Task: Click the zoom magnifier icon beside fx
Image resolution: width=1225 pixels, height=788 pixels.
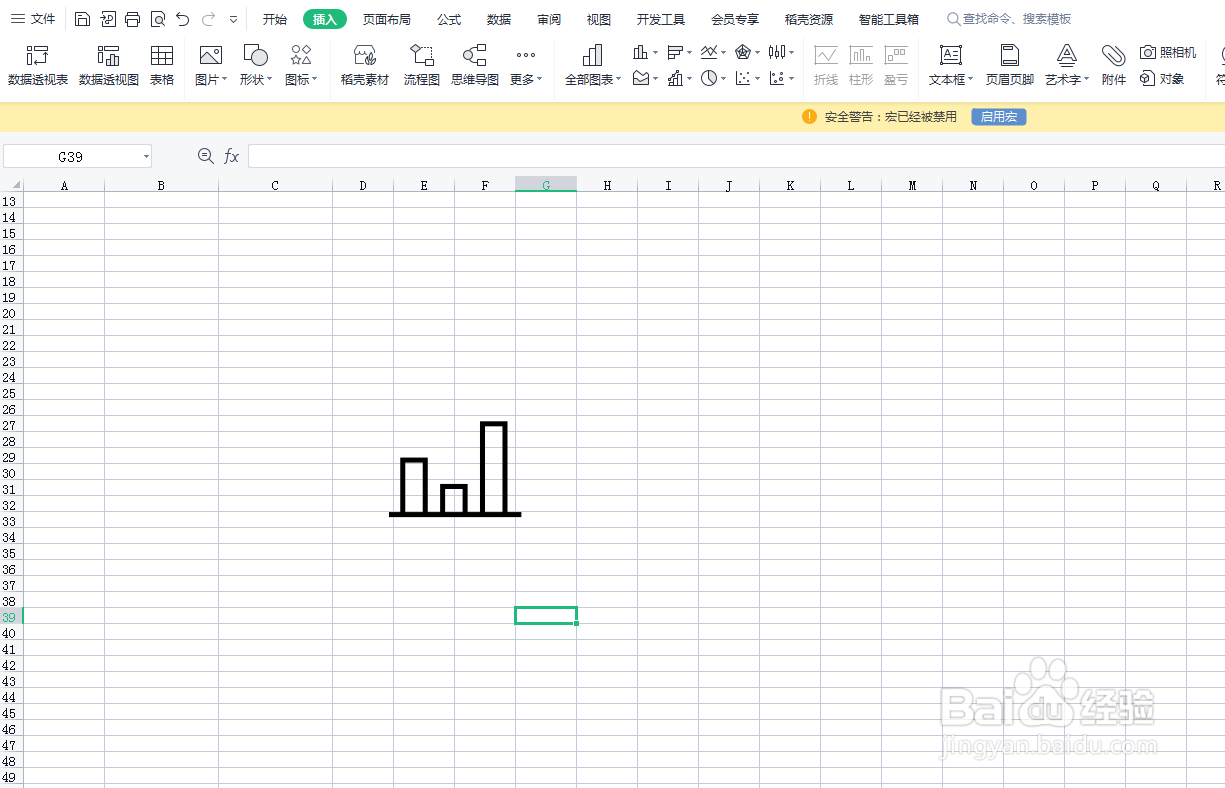Action: (x=206, y=156)
